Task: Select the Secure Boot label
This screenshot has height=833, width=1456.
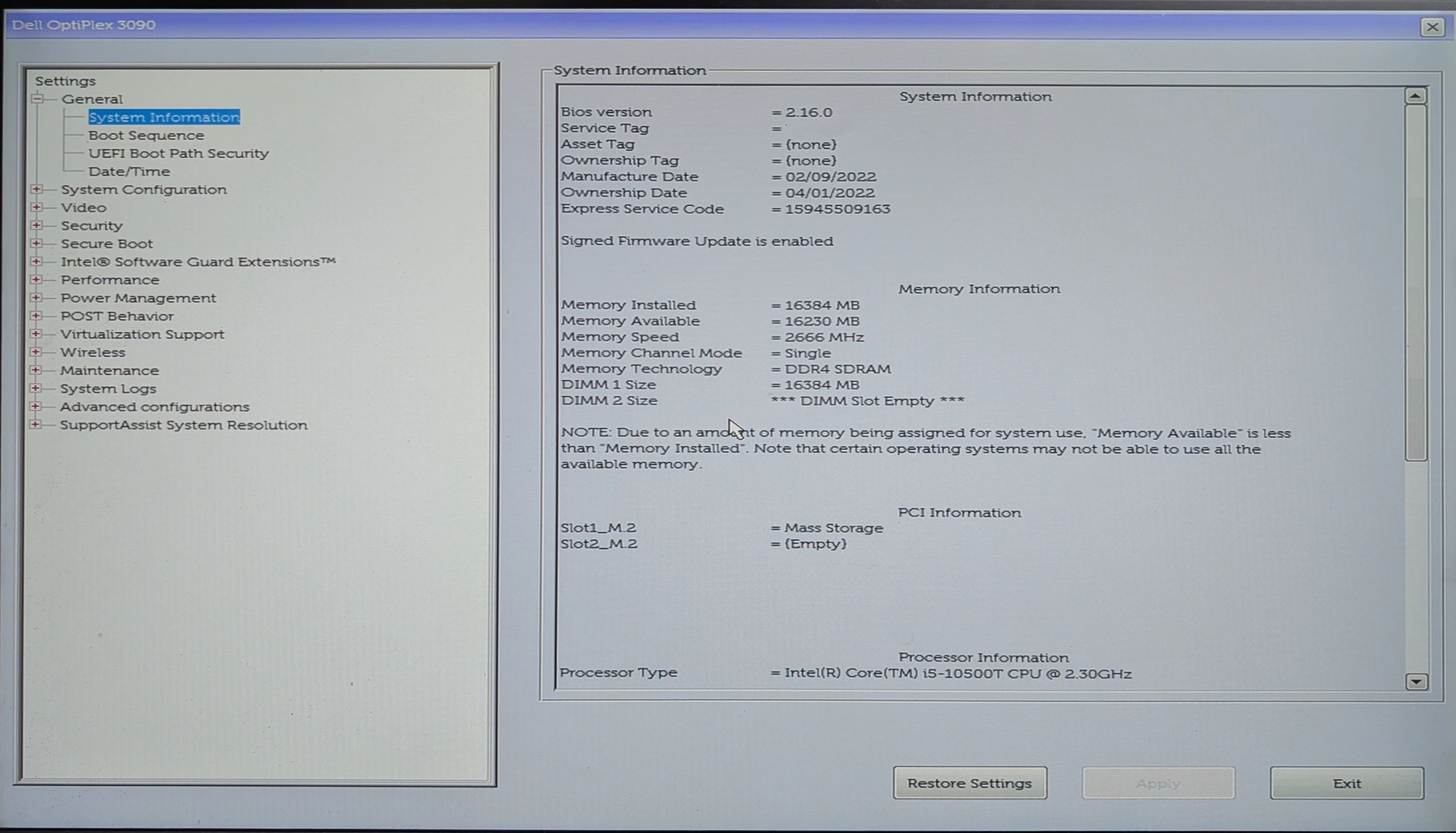Action: point(107,244)
